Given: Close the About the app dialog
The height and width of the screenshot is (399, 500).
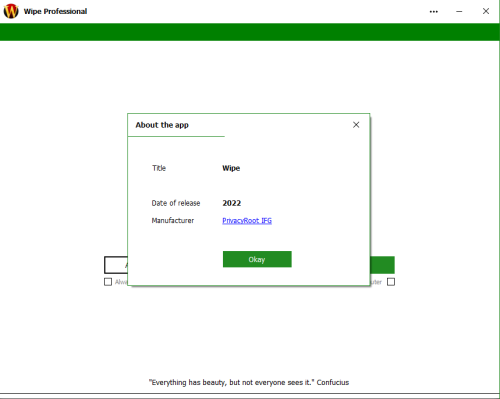Looking at the screenshot, I should tap(356, 125).
